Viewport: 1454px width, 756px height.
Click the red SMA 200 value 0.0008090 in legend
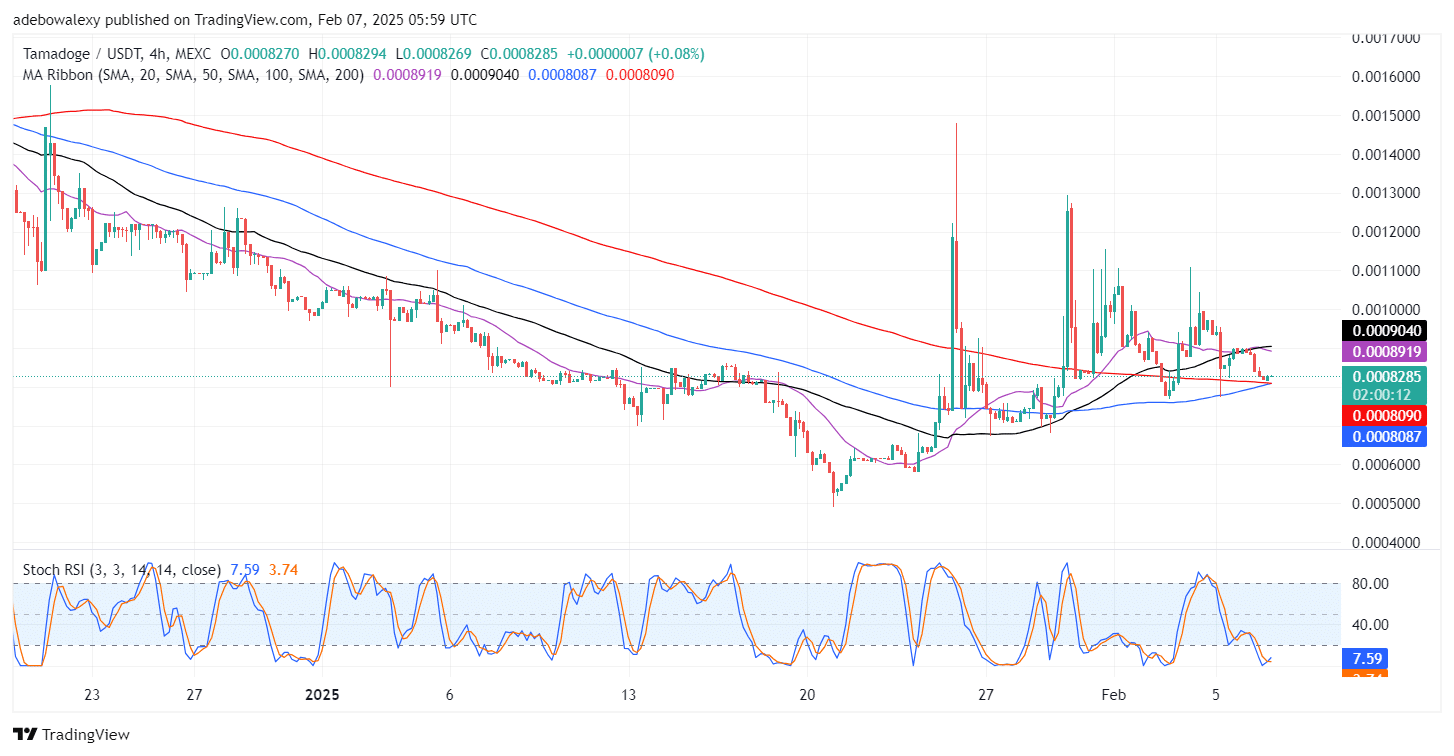click(x=640, y=74)
